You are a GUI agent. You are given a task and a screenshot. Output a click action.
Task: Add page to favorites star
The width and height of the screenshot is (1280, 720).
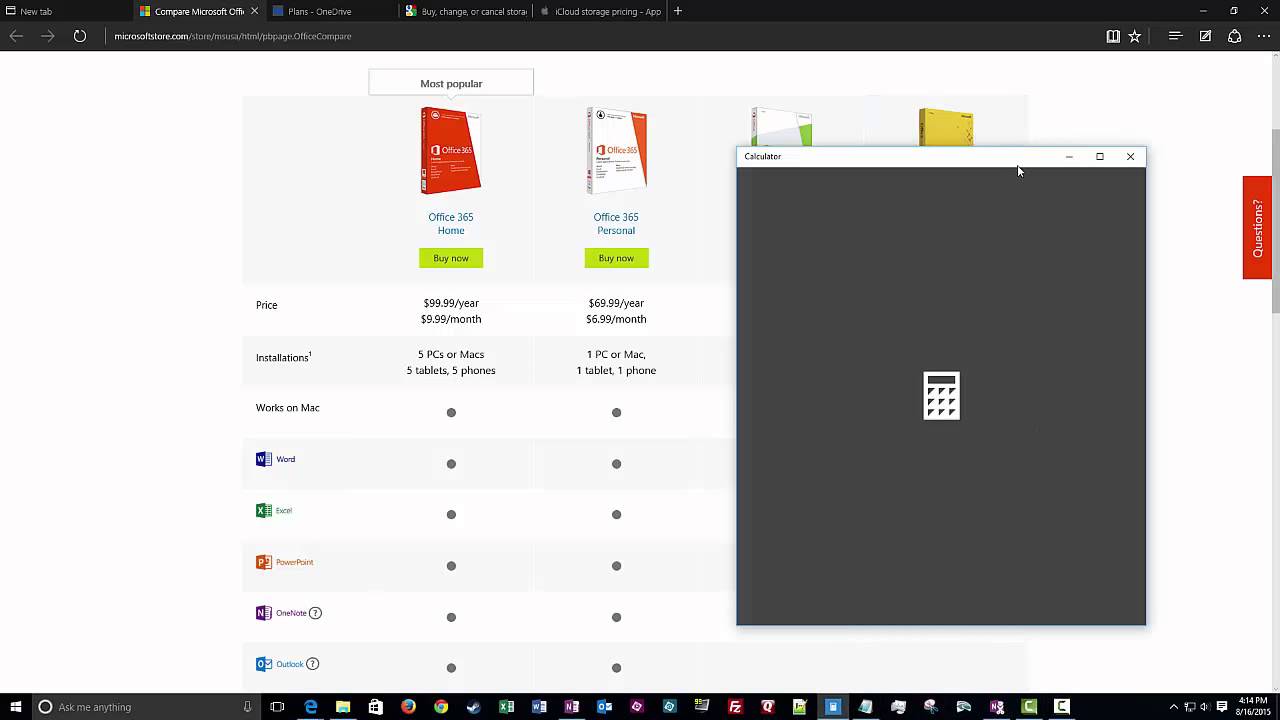(1135, 36)
